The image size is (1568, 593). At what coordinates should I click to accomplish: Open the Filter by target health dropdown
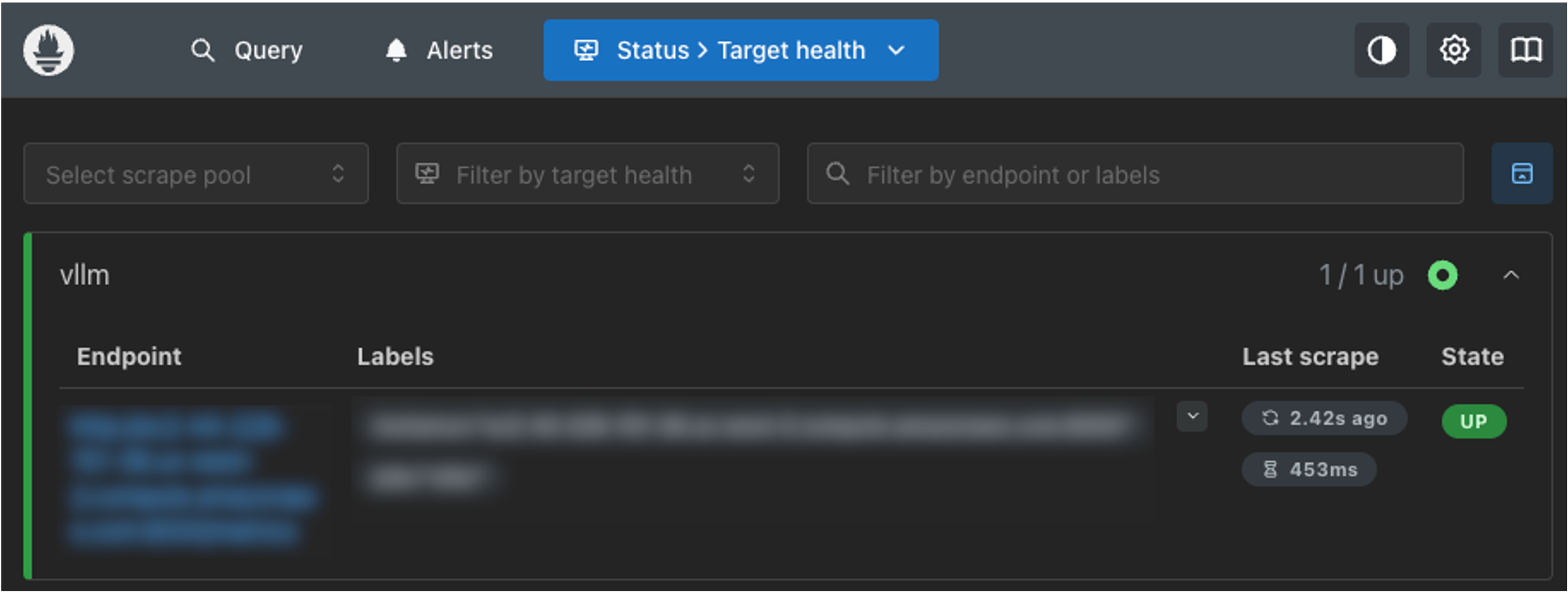click(587, 174)
